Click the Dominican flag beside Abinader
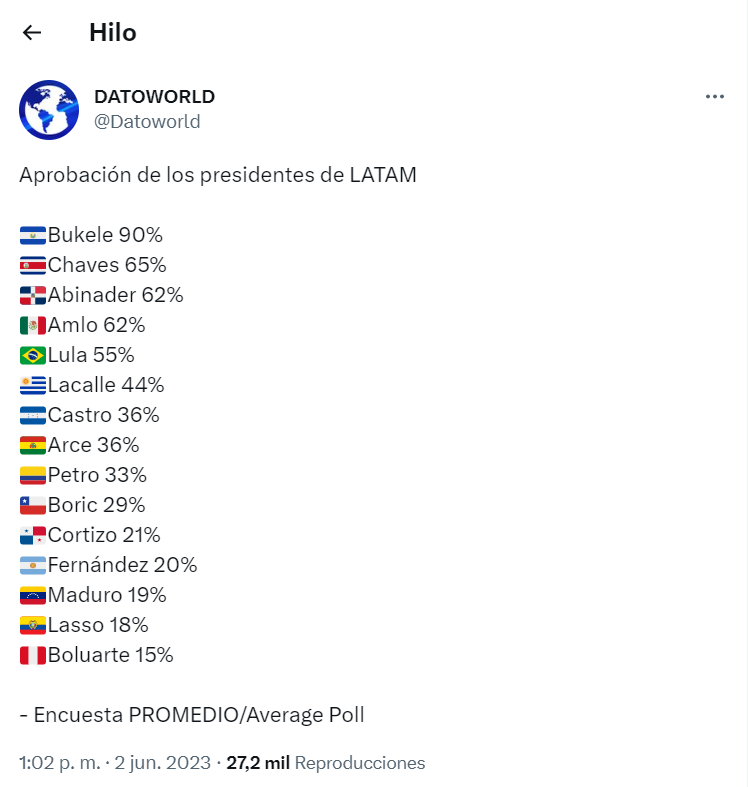The image size is (748, 787). click(33, 295)
